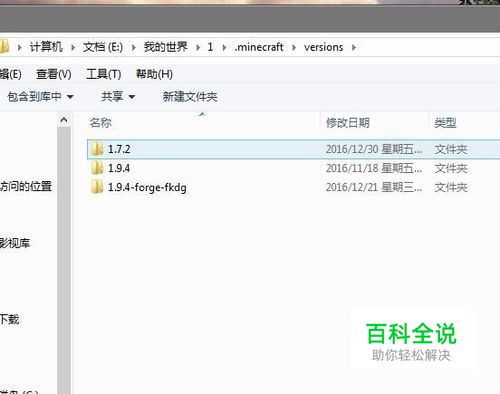500x394 pixels.
Task: Select the 1.9.4 folder icon
Action: coord(97,168)
